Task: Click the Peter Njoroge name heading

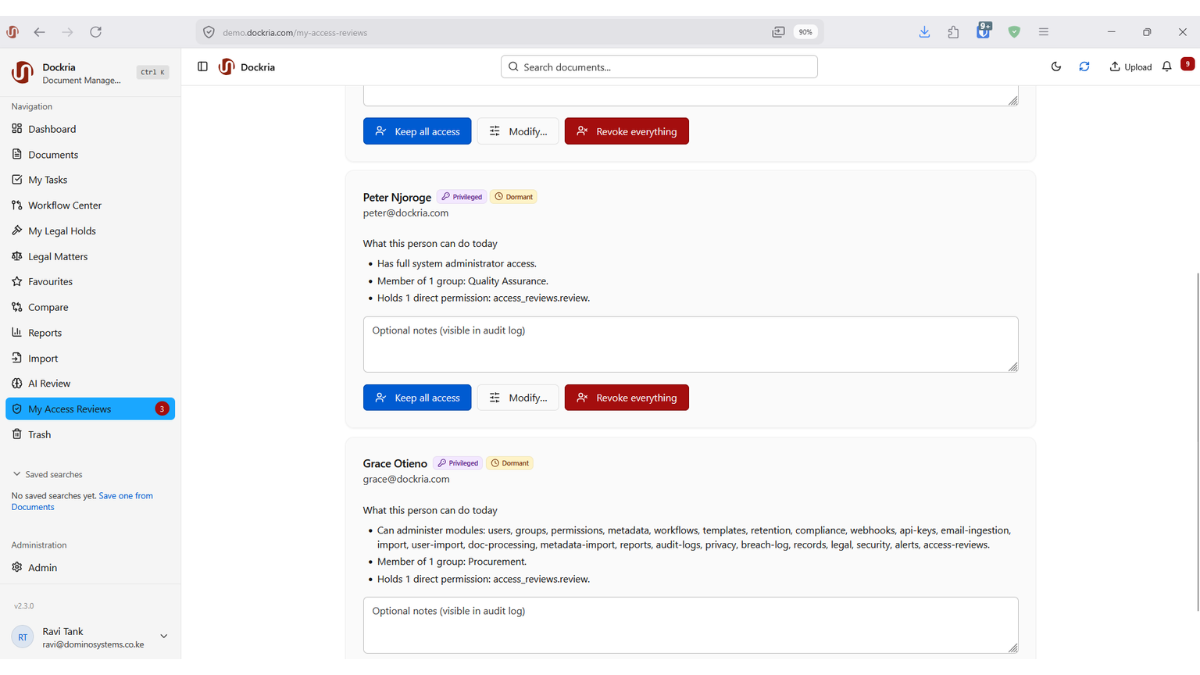Action: 397,197
